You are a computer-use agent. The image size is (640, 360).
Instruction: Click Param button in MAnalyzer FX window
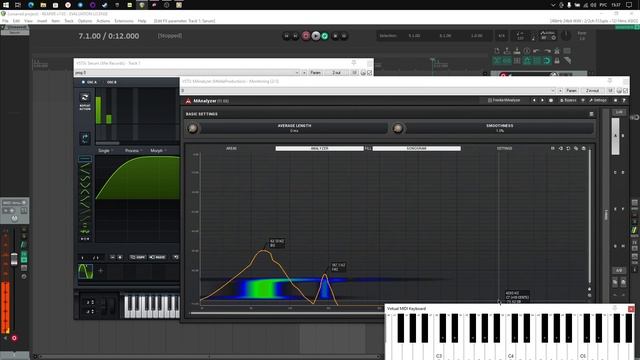pyautogui.click(x=571, y=91)
